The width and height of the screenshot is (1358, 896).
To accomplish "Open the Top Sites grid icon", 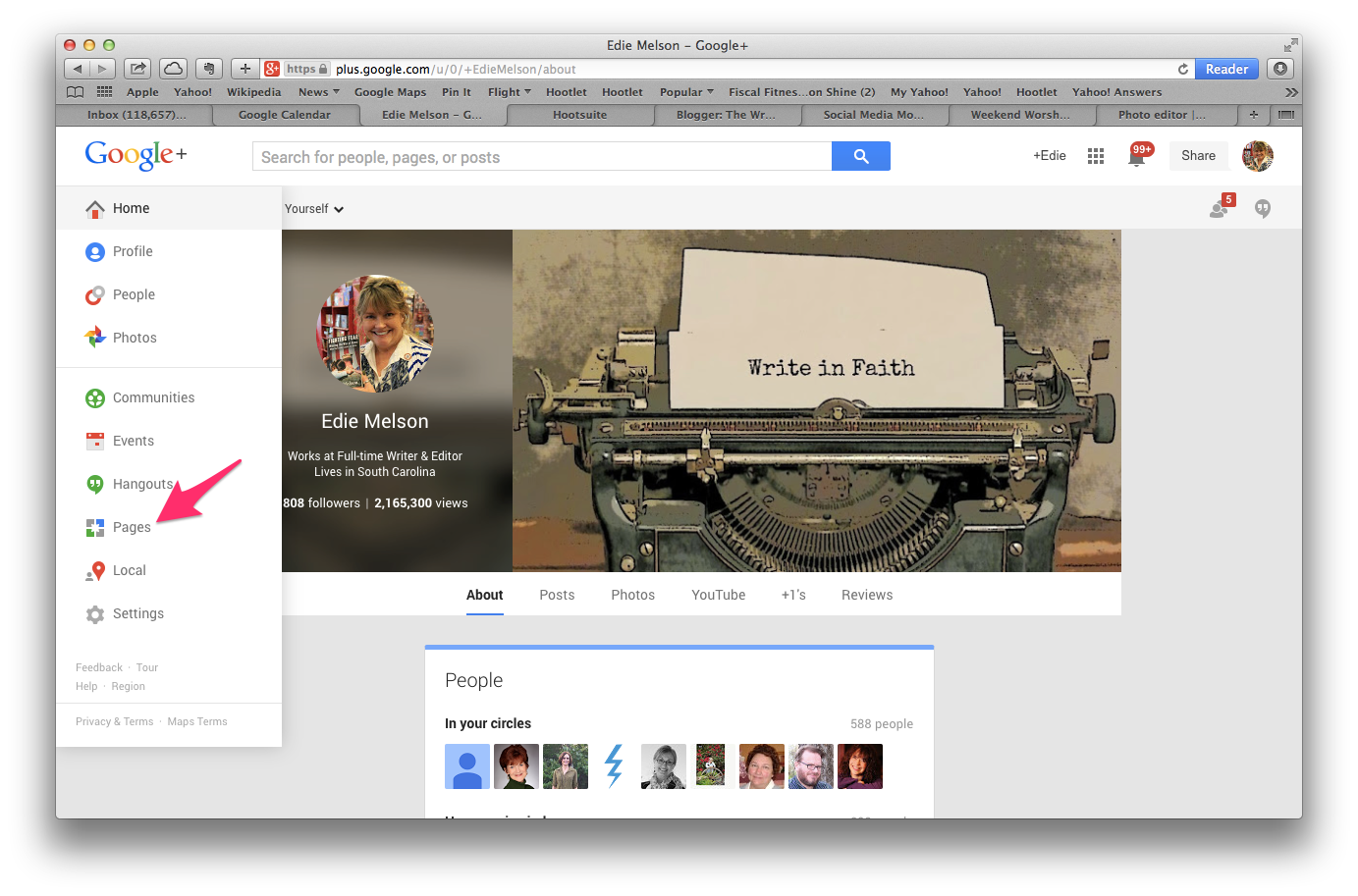I will (x=104, y=91).
